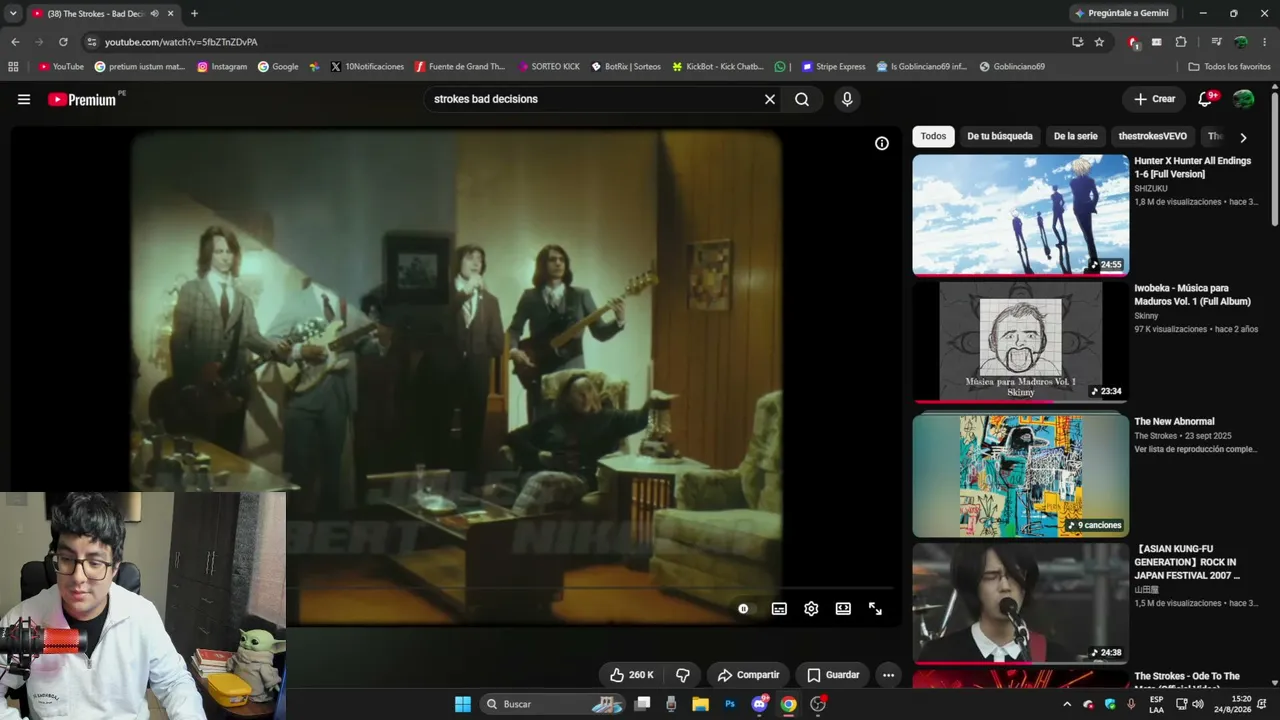
Task: Select the Todos filter chip
Action: click(x=933, y=136)
